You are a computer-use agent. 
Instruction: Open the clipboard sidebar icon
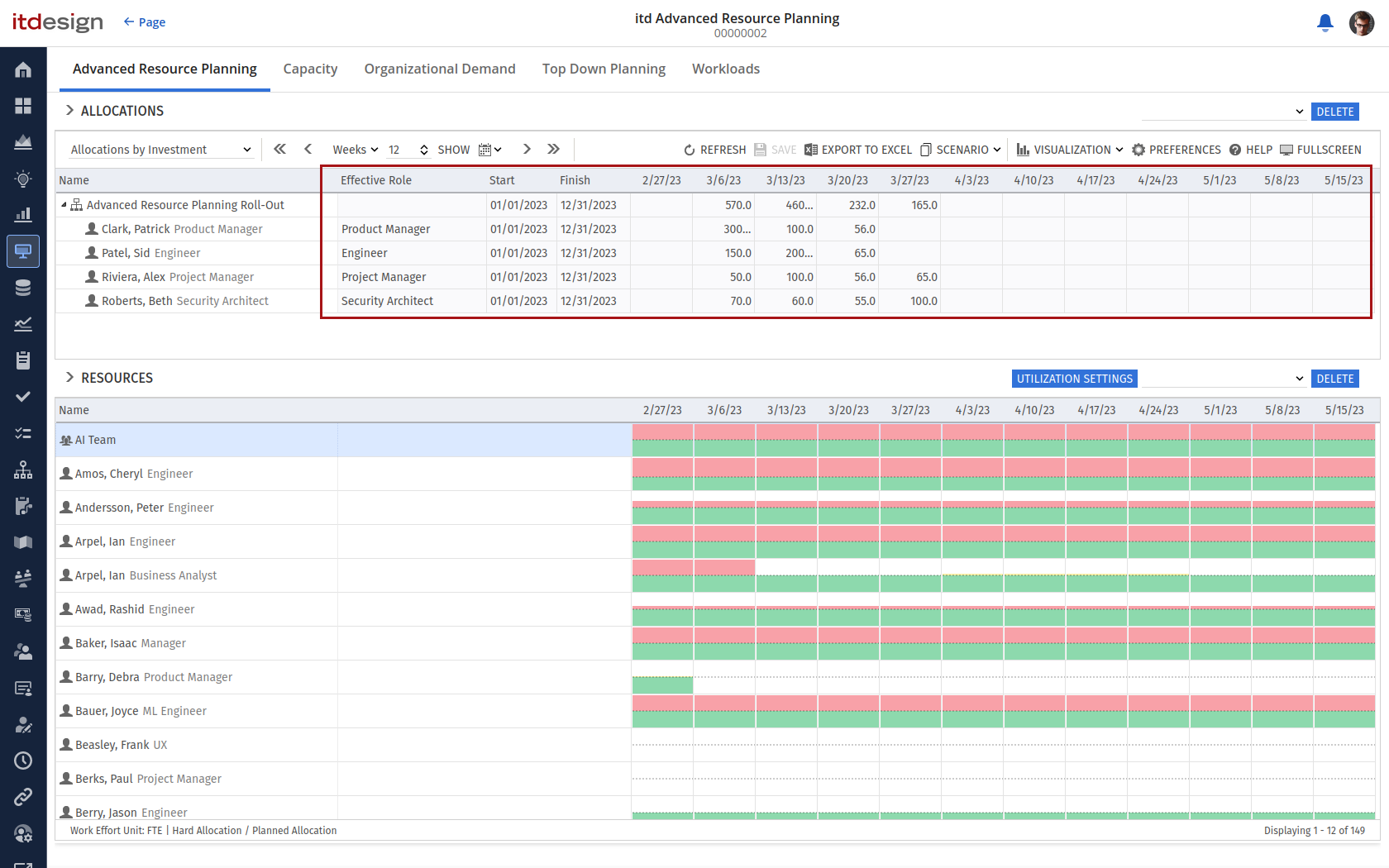[x=23, y=360]
